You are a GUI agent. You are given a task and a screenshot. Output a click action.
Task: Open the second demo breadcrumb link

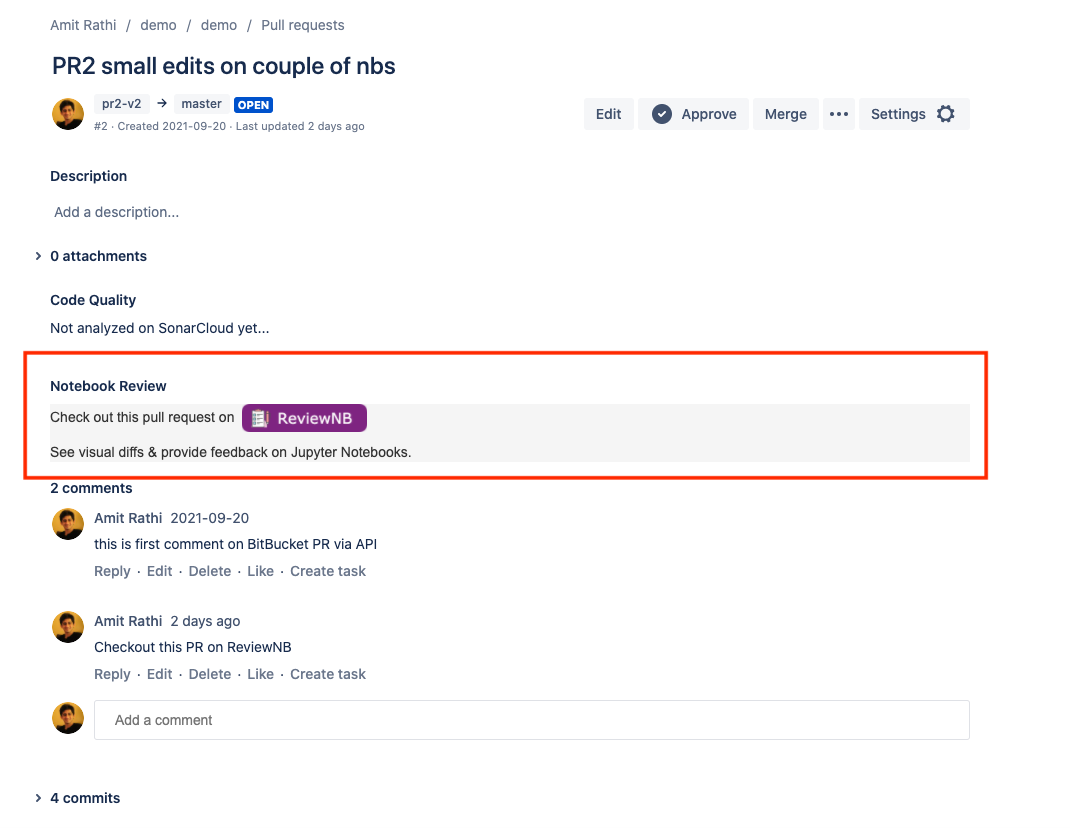tap(218, 25)
